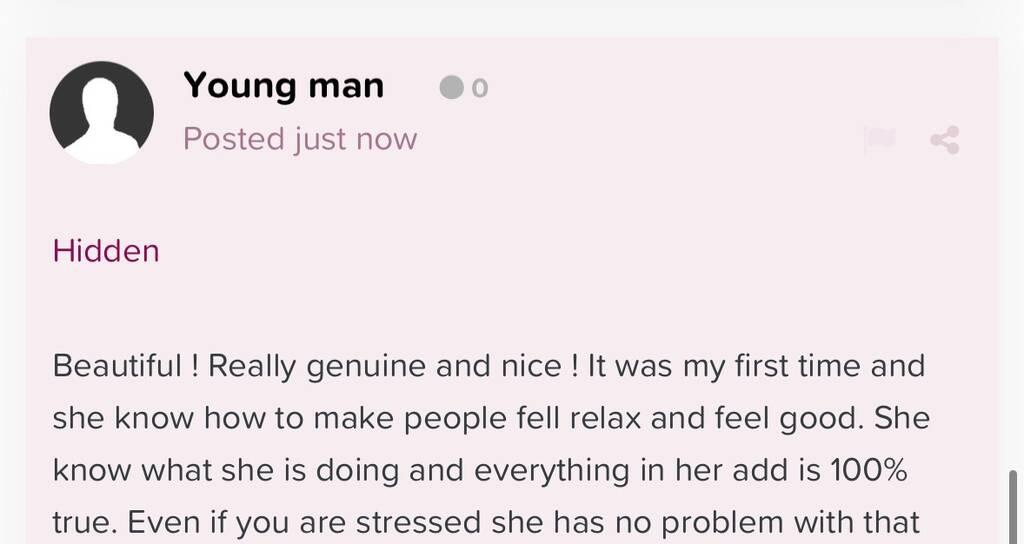Click the grey reputation dot beside username
The image size is (1024, 544).
(x=451, y=87)
